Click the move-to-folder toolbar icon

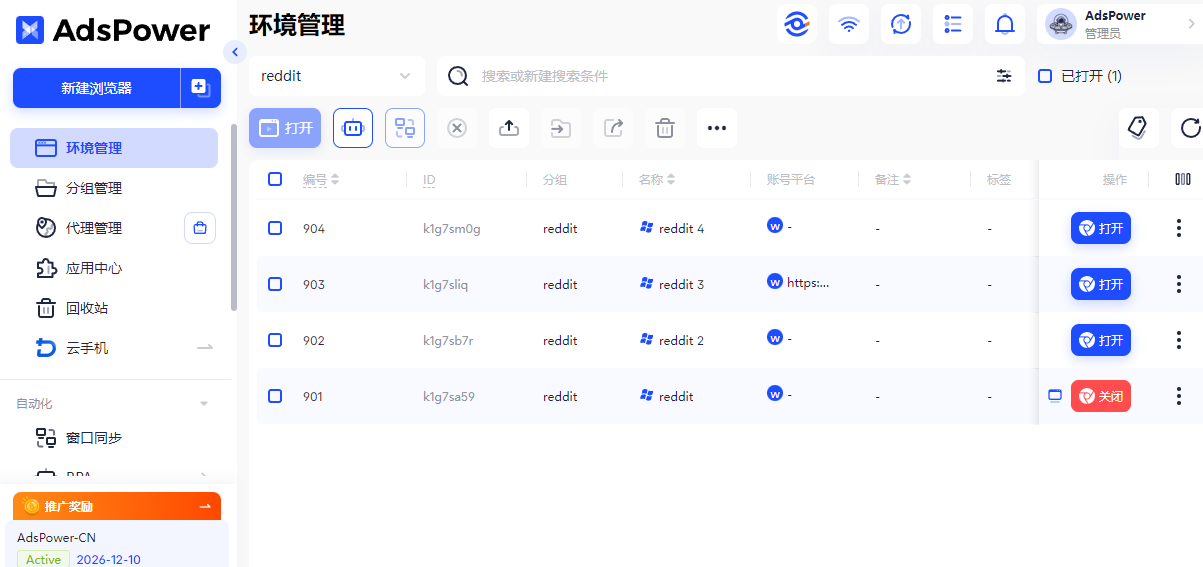pyautogui.click(x=561, y=128)
